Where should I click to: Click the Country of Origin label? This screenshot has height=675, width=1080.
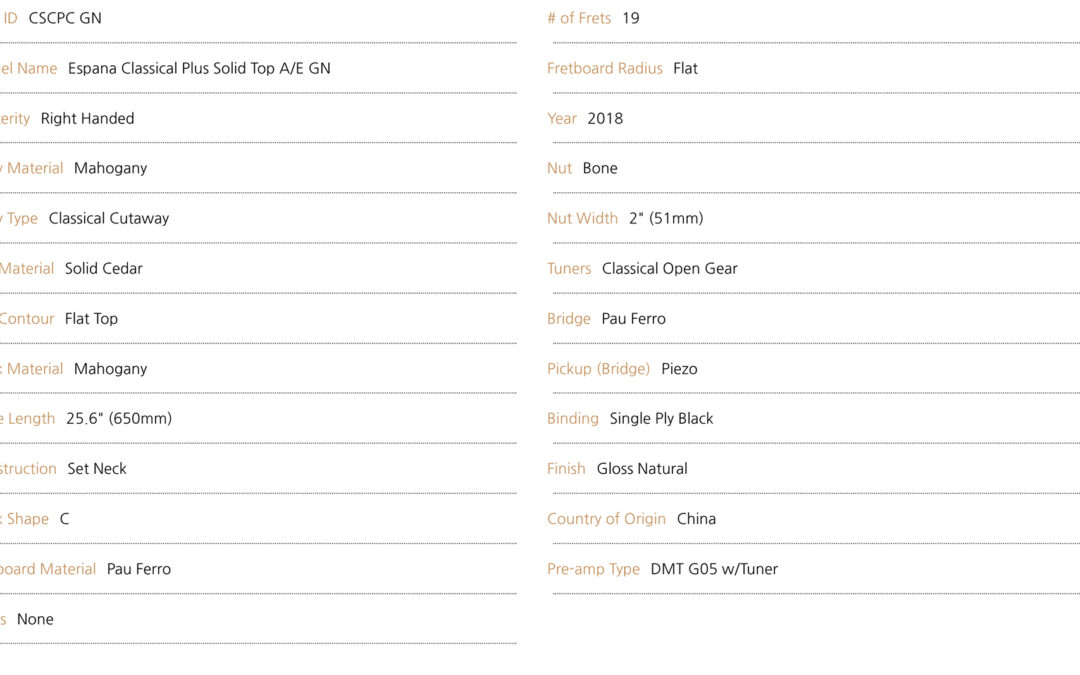[x=606, y=519]
